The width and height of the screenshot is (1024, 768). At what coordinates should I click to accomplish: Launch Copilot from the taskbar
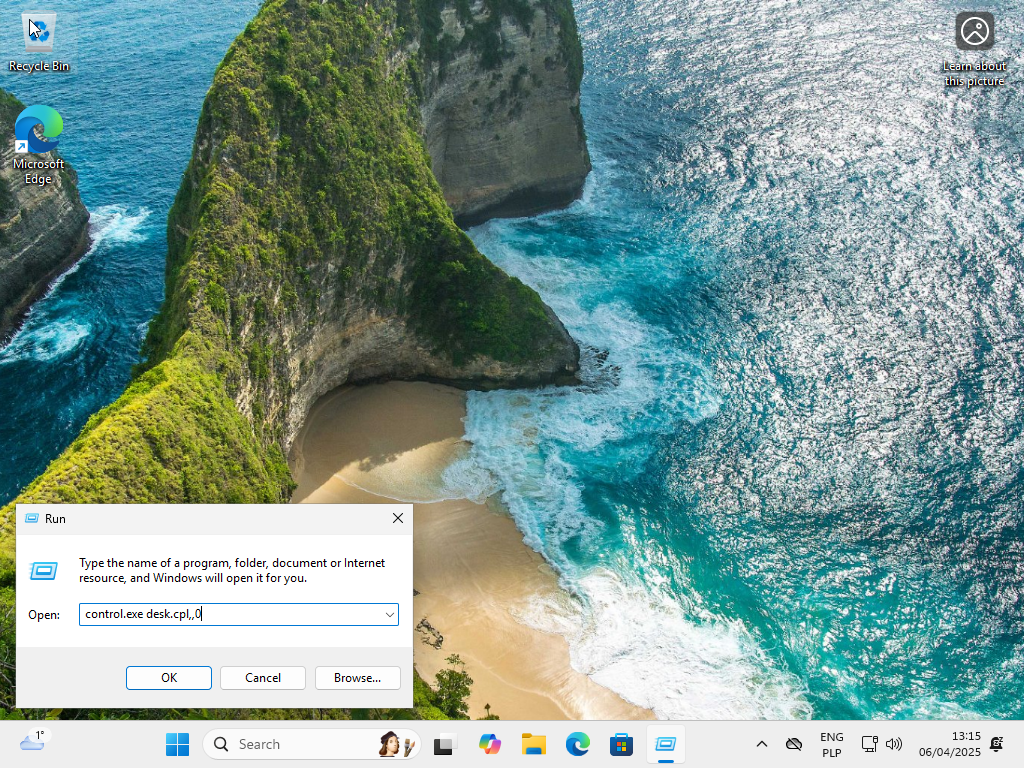tap(489, 744)
